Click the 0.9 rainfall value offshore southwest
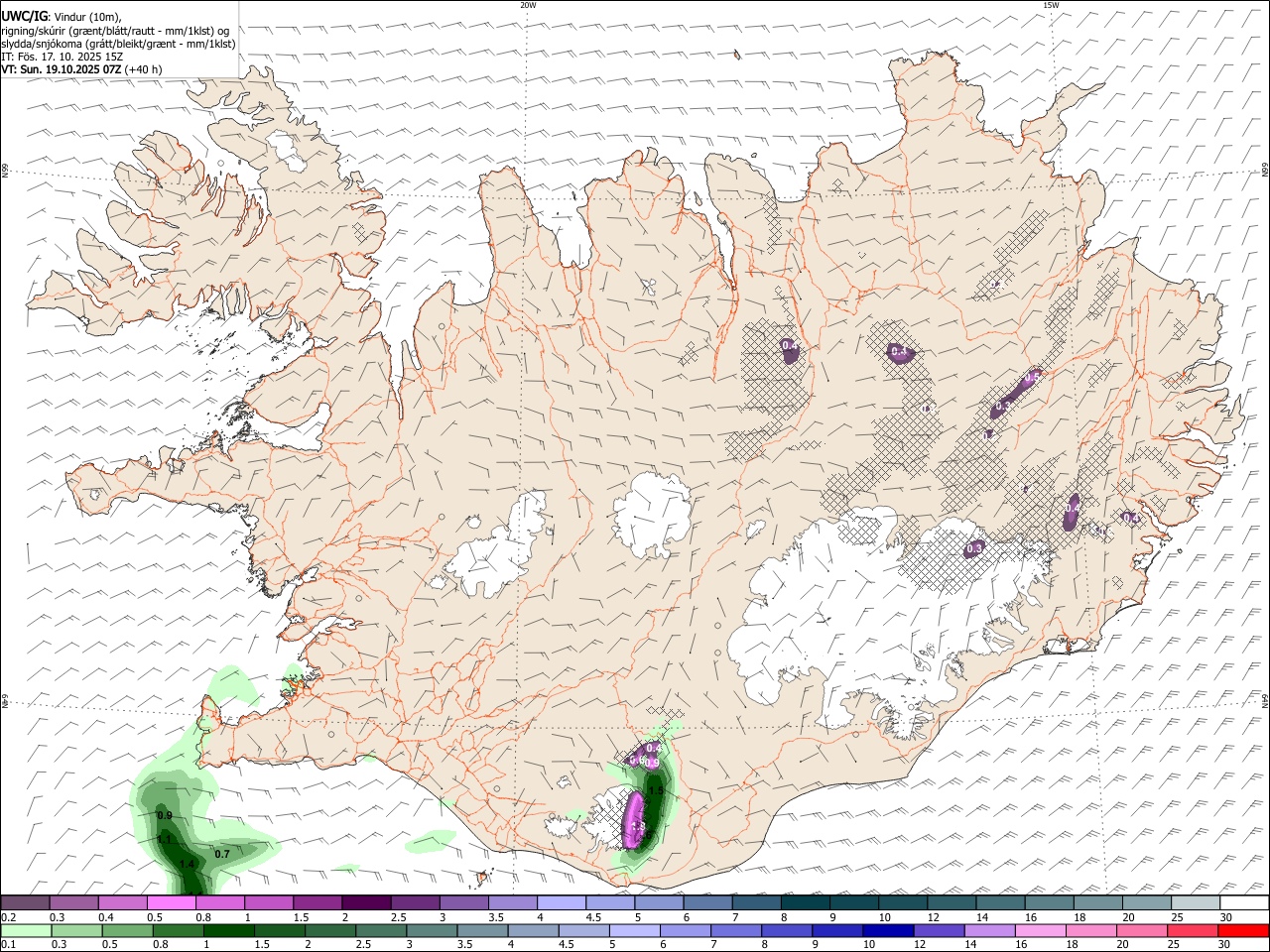The width and height of the screenshot is (1270, 952). click(x=165, y=815)
